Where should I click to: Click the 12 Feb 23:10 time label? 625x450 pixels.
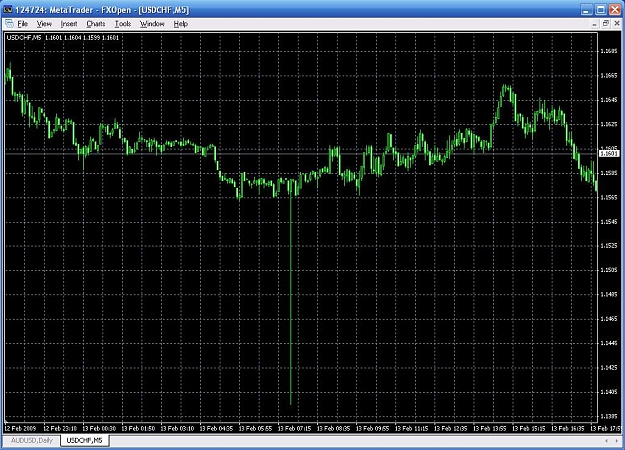coord(60,428)
